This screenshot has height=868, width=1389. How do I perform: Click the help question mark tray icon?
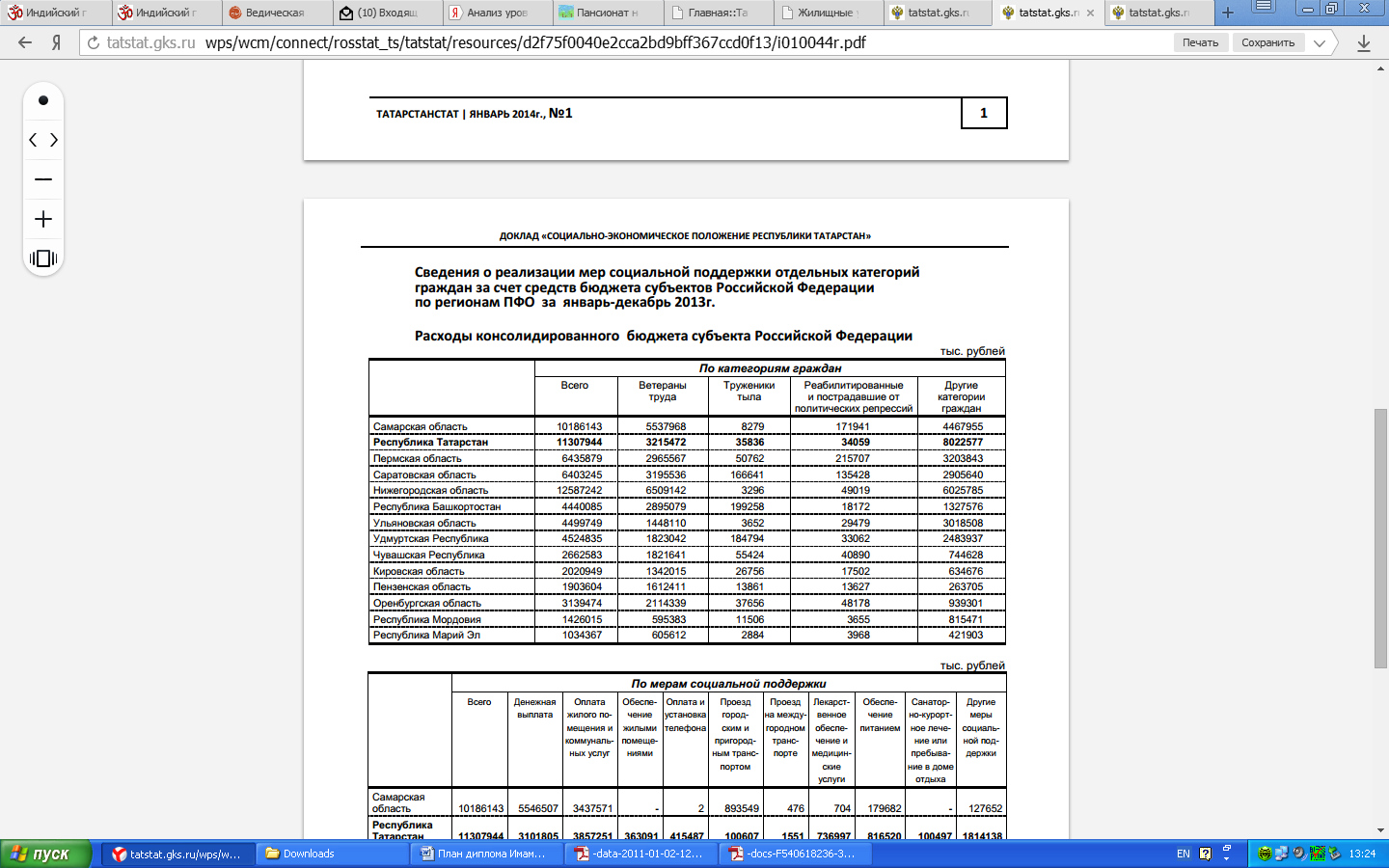click(1206, 854)
